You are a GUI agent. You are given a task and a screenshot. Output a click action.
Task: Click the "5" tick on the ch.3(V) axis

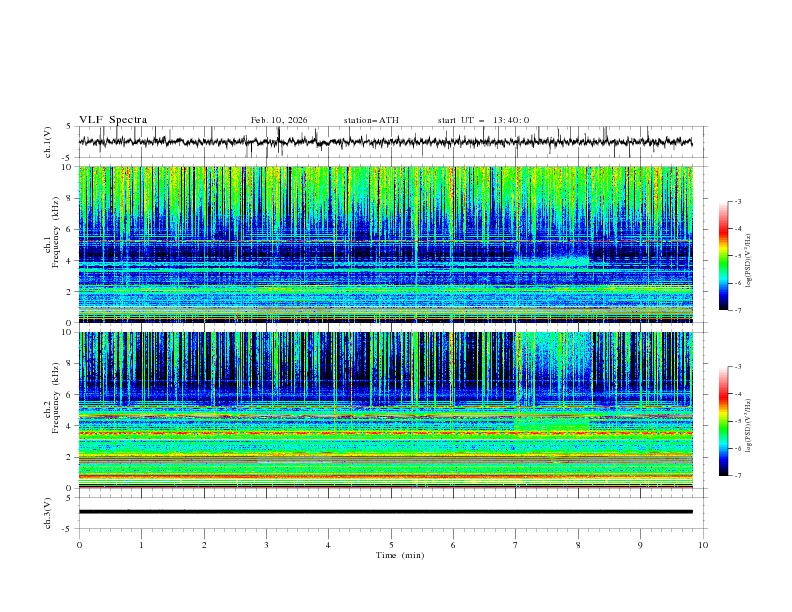pos(70,497)
